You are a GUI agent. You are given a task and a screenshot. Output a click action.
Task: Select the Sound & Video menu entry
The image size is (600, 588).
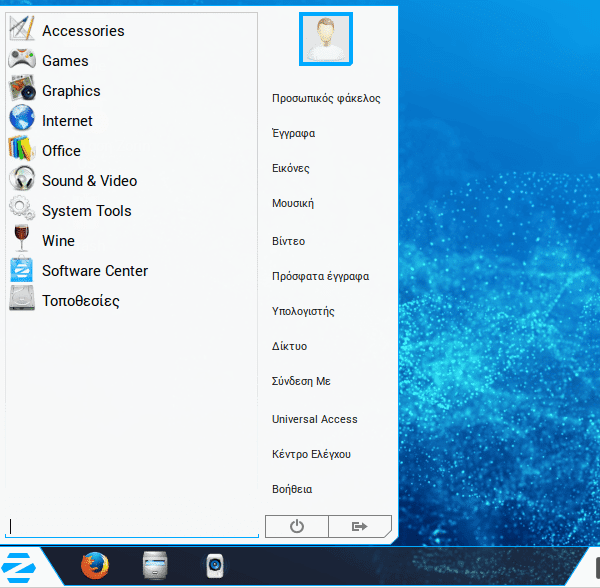click(89, 181)
